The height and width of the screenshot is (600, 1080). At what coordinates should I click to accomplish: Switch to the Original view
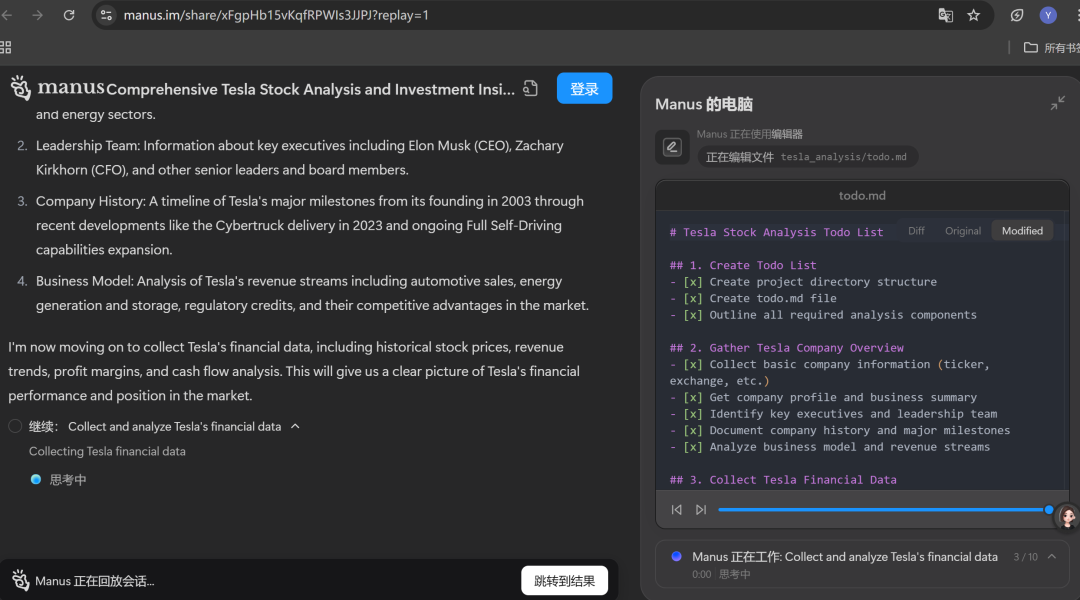pos(963,231)
